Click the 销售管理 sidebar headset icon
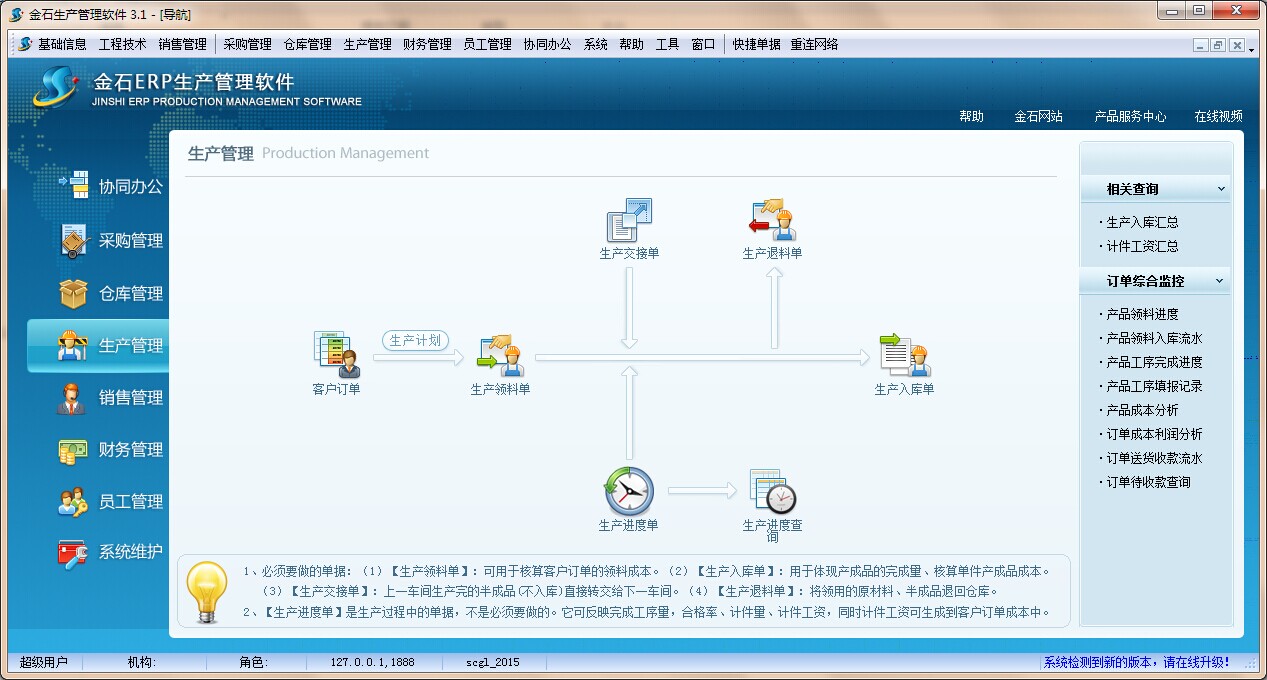1267x680 pixels. tap(73, 397)
